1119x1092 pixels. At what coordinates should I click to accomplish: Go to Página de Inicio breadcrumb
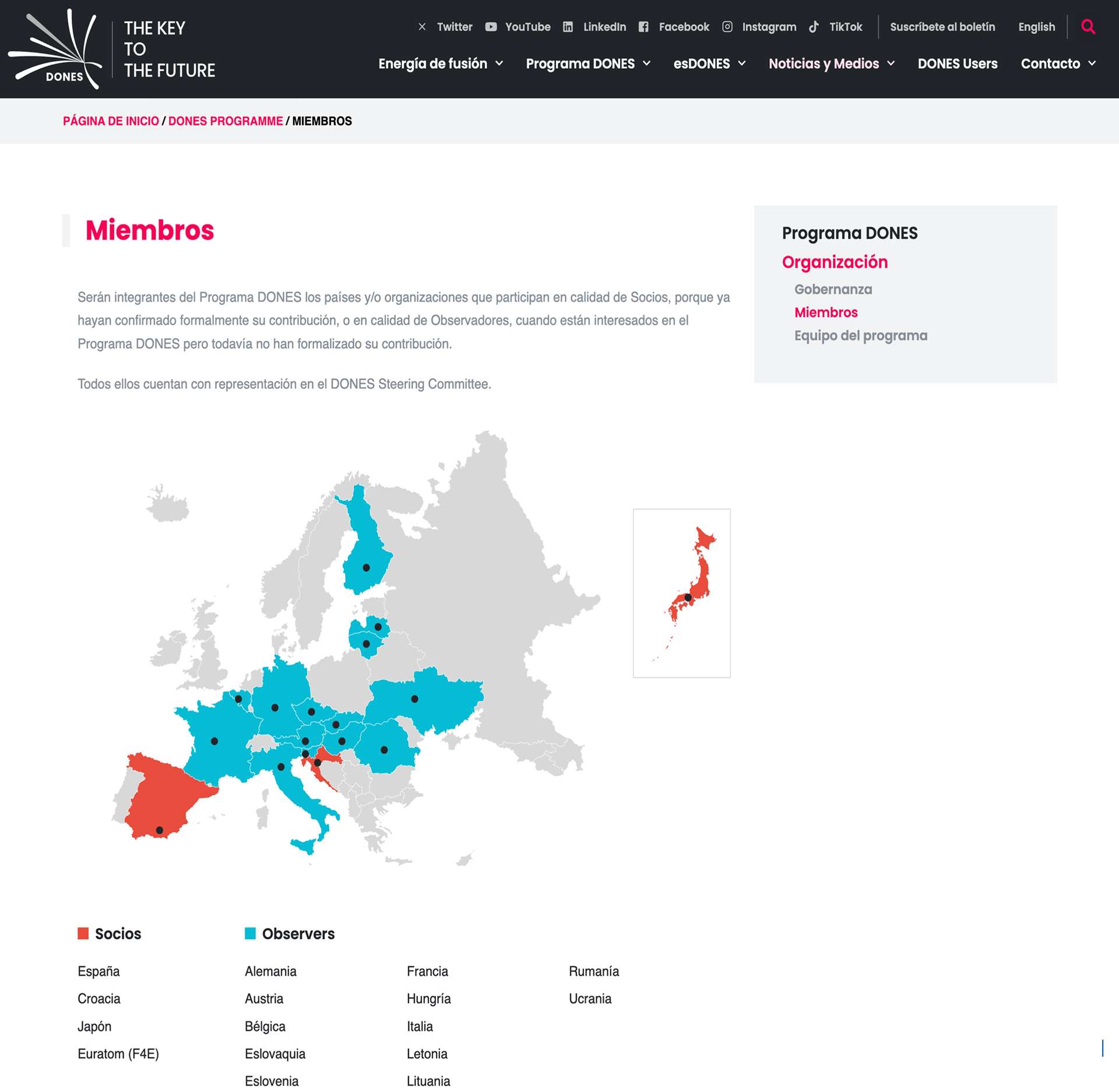[111, 121]
